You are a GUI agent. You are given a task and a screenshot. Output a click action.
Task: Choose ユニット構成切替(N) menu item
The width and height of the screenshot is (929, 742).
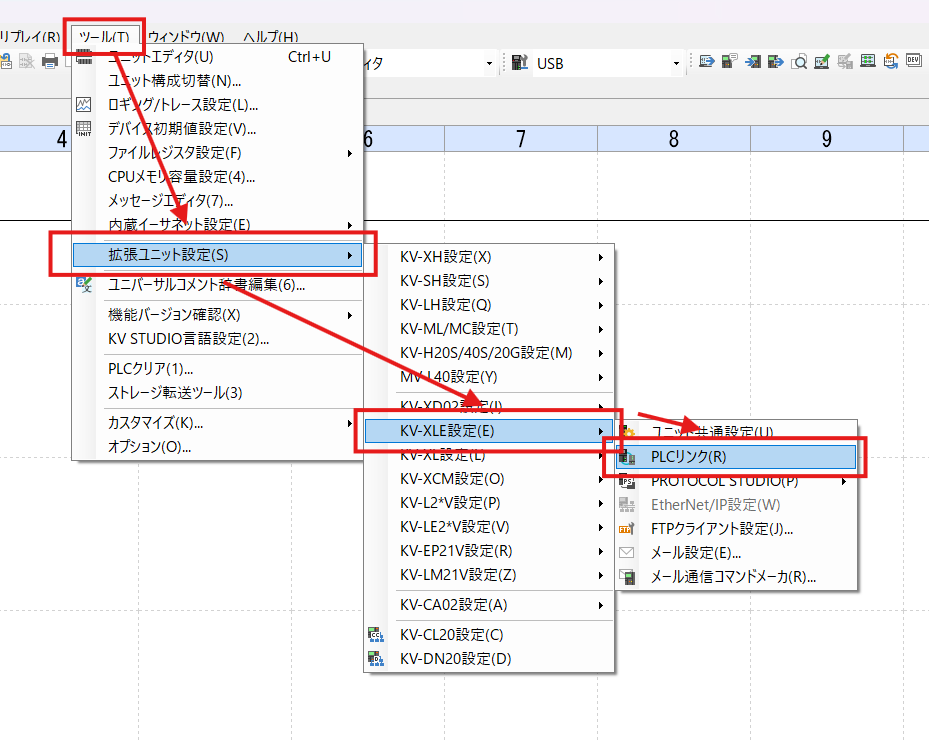(x=217, y=81)
